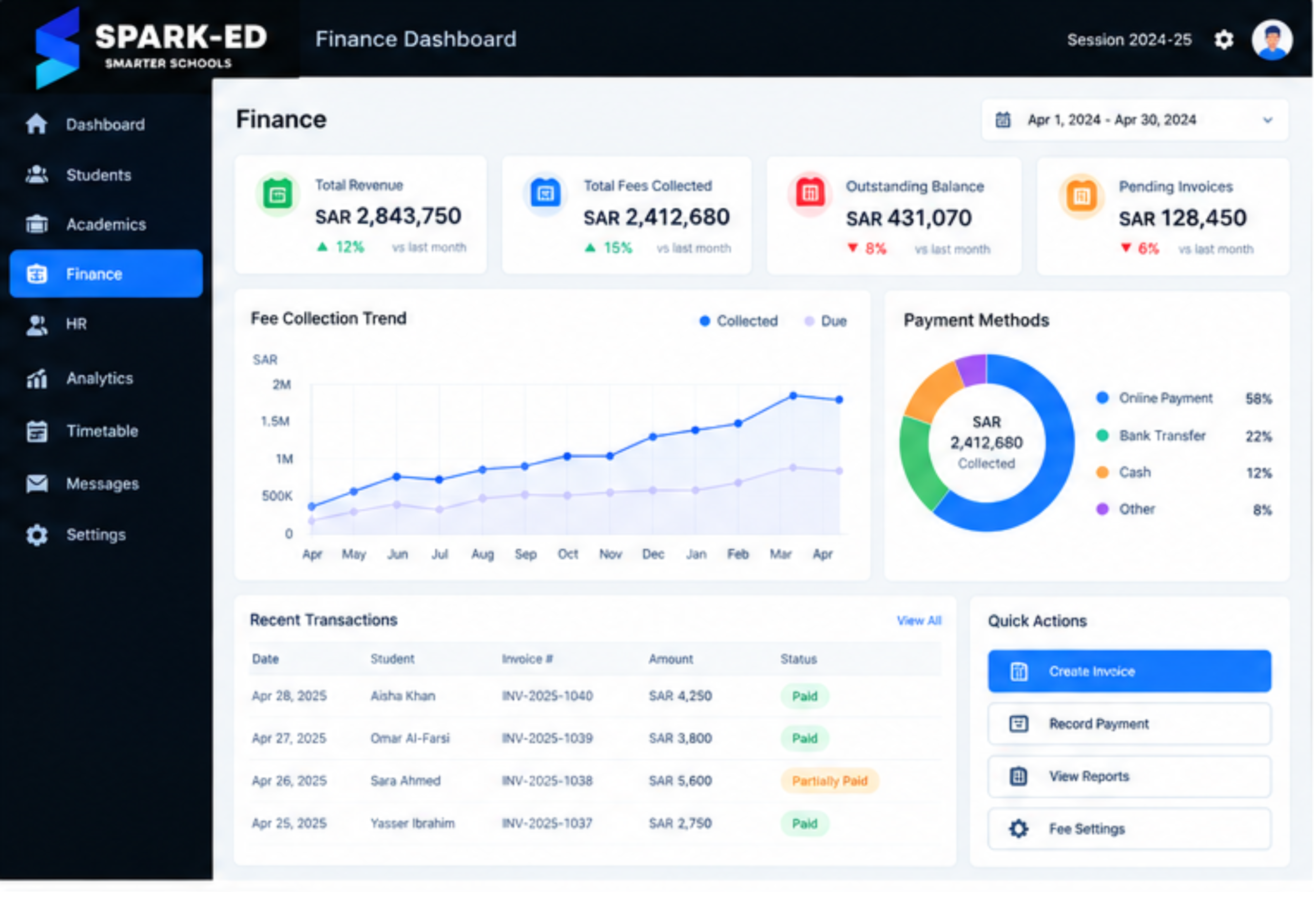This screenshot has height=924, width=1314.
Task: Click the Bank Transfer green legend dot
Action: [1102, 436]
